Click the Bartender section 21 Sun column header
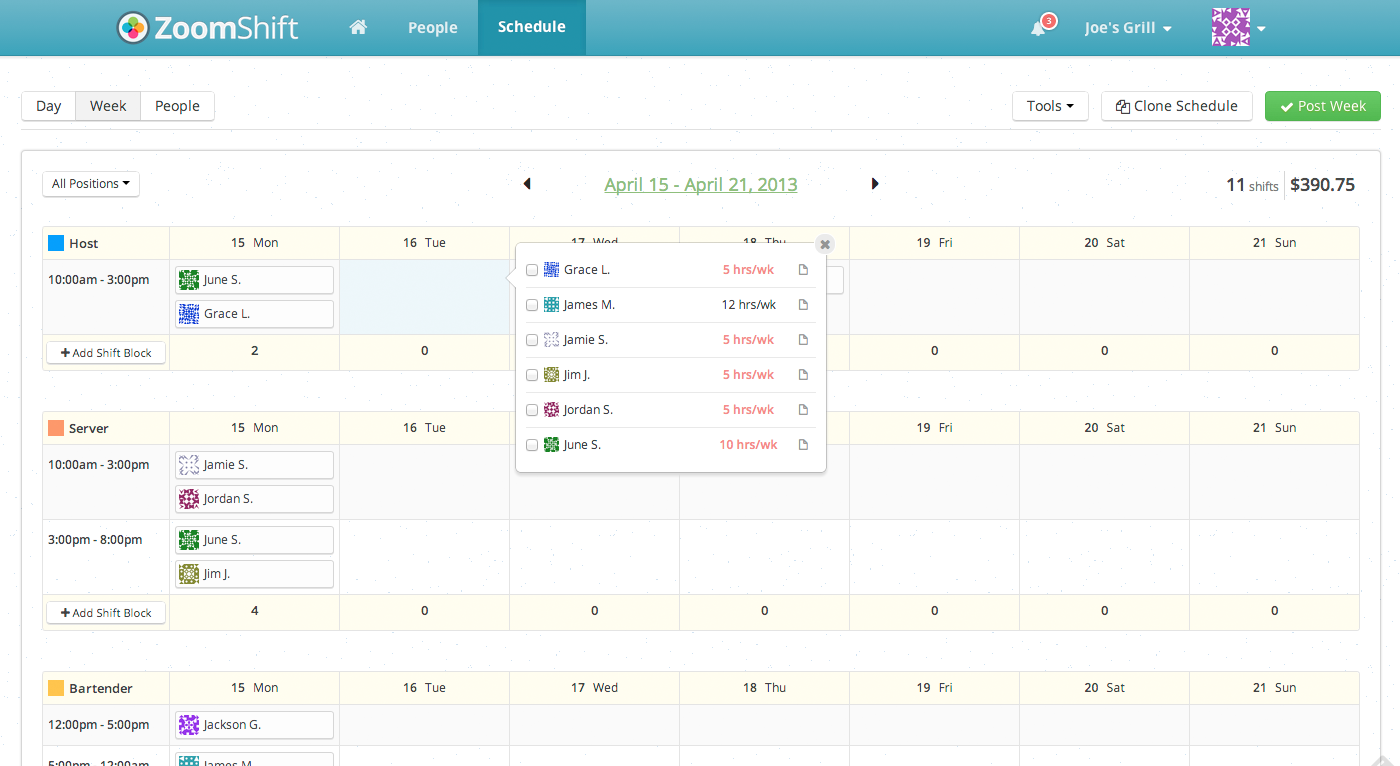Screen dimensions: 1400x766 tap(1274, 688)
